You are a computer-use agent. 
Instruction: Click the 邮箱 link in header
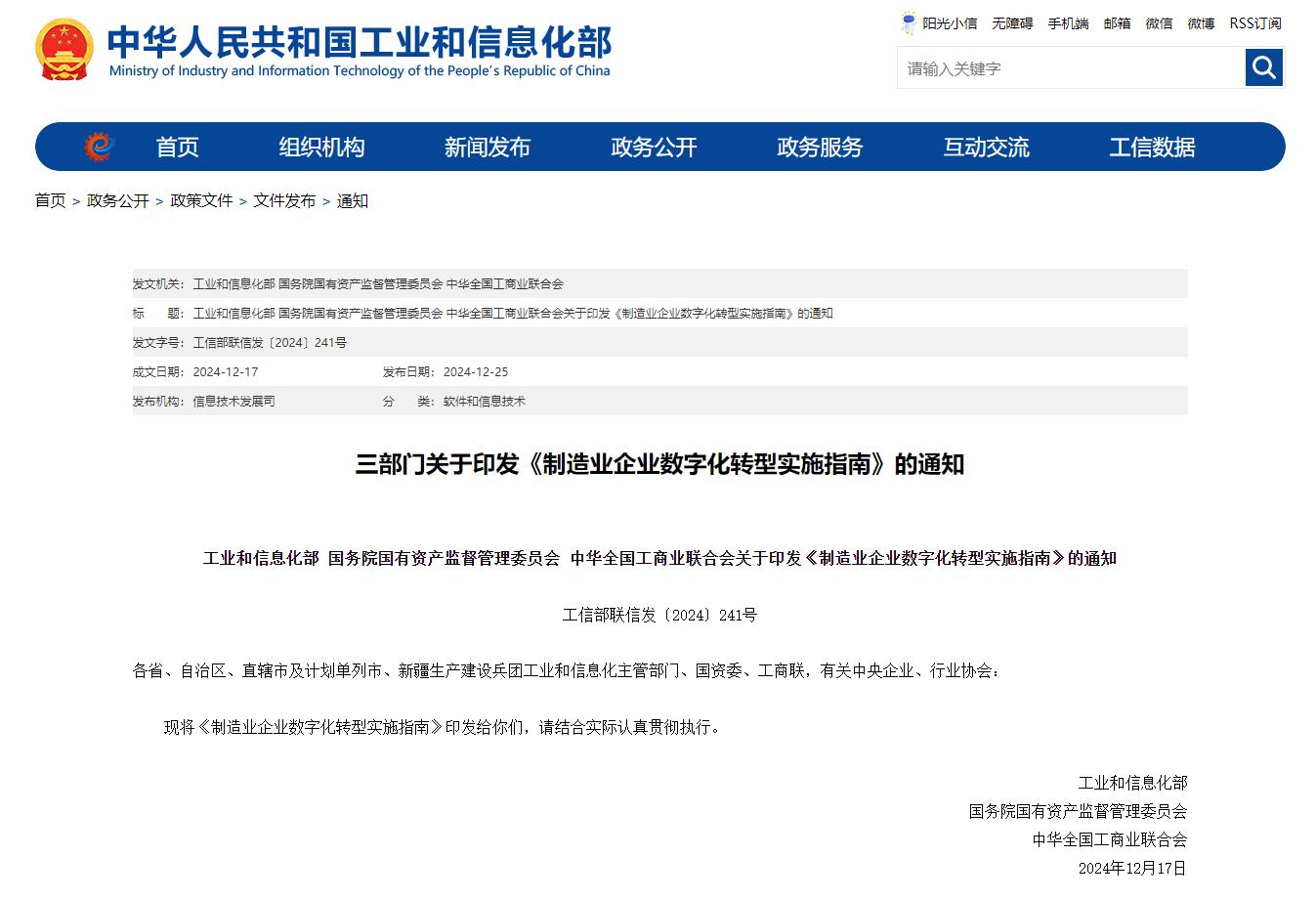(x=1117, y=23)
